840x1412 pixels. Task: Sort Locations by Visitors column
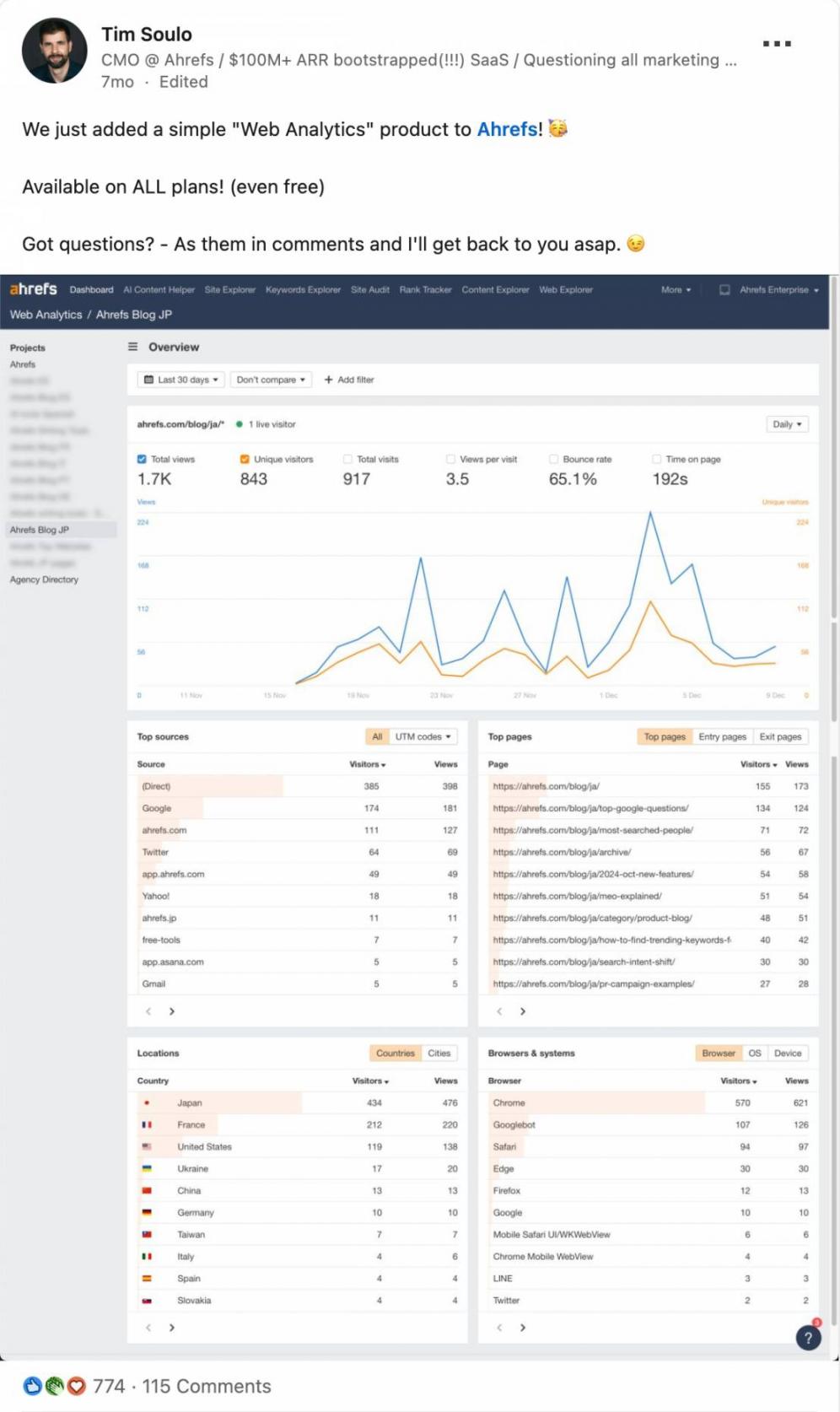coord(370,1081)
